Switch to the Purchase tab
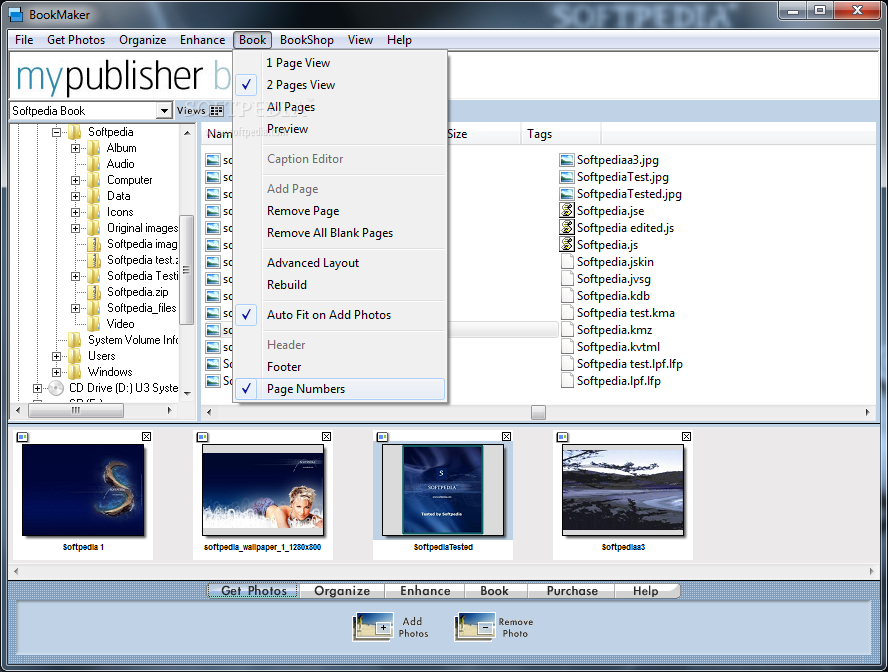This screenshot has width=888, height=672. pos(572,591)
